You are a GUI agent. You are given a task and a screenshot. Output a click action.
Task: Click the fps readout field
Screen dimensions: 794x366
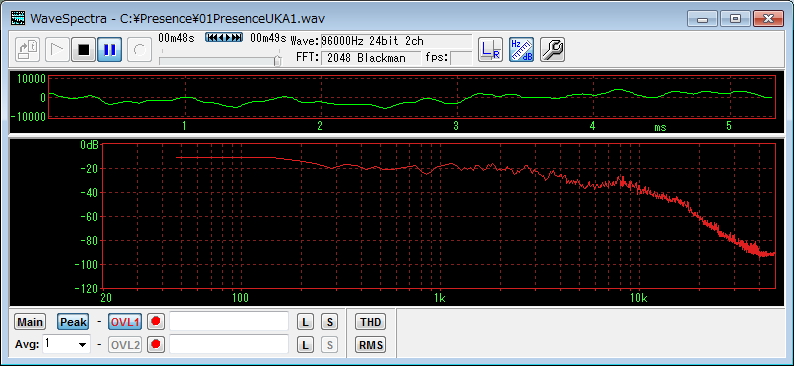tap(461, 58)
